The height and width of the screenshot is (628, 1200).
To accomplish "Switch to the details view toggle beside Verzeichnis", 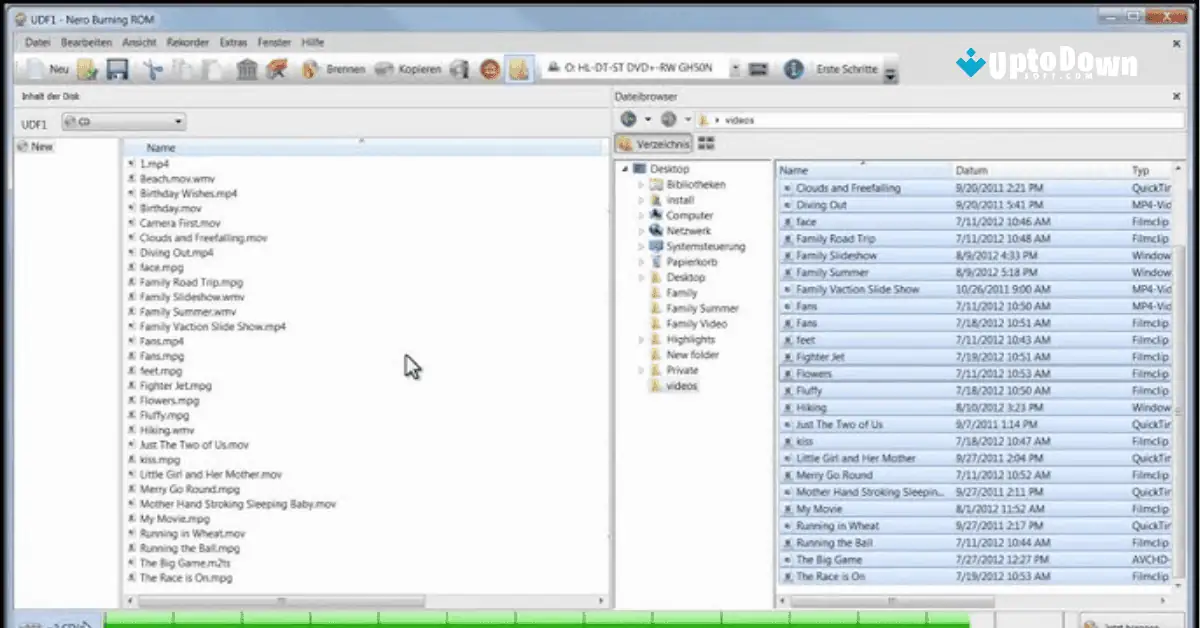I will [706, 143].
